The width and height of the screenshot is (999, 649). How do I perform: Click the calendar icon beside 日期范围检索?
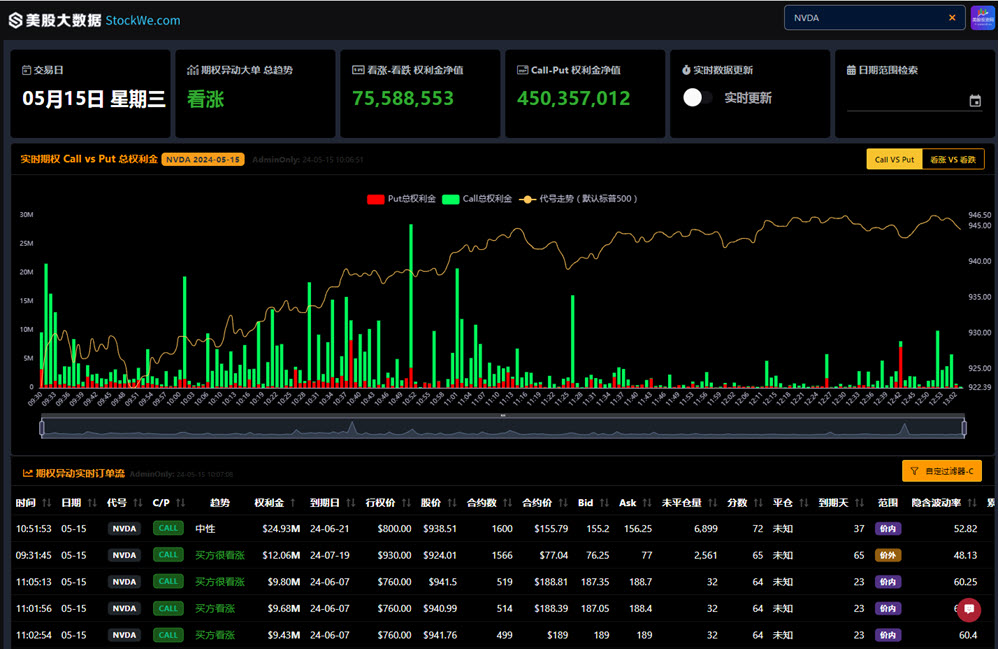(851, 70)
